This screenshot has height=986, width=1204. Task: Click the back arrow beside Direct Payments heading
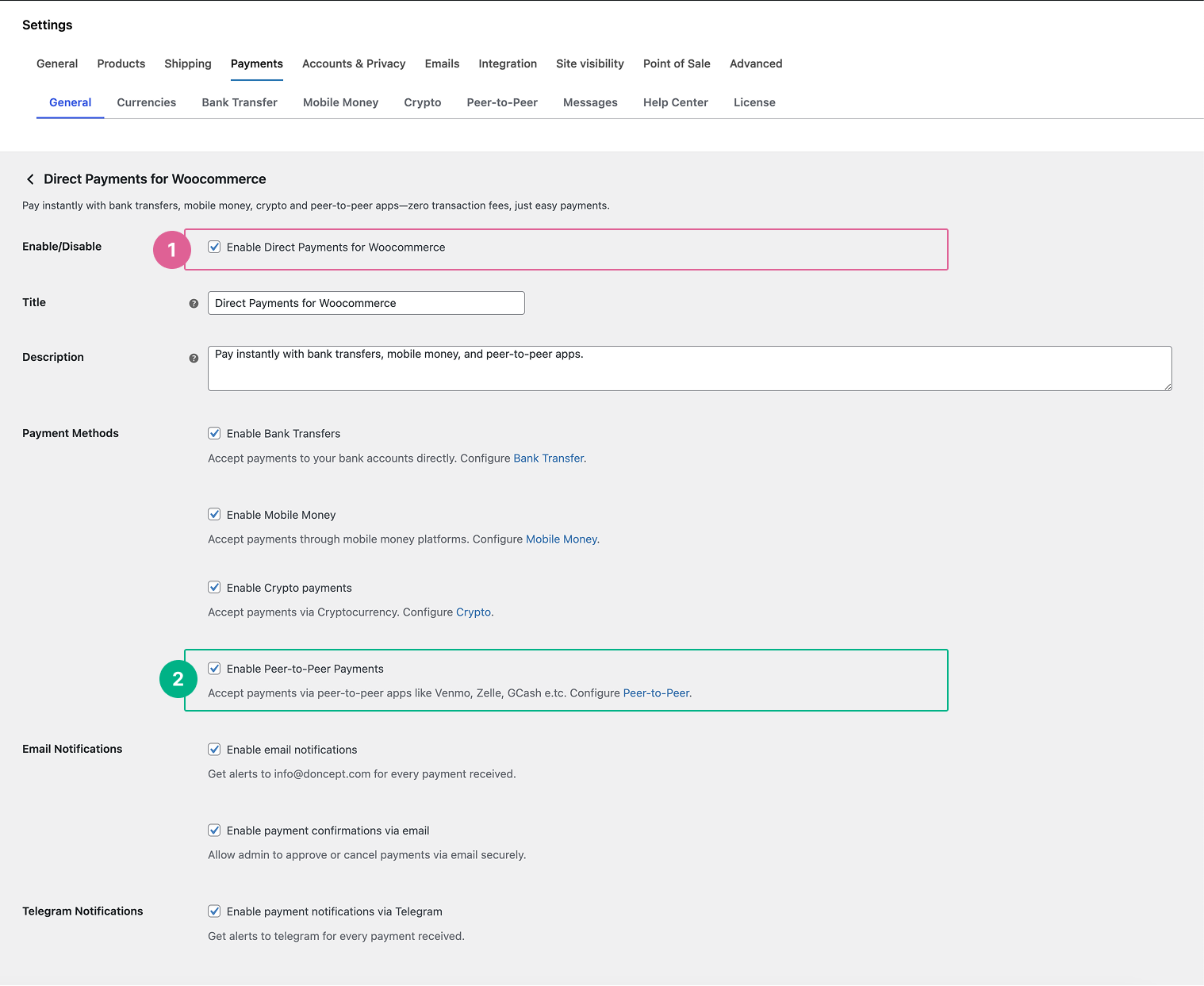pos(30,179)
